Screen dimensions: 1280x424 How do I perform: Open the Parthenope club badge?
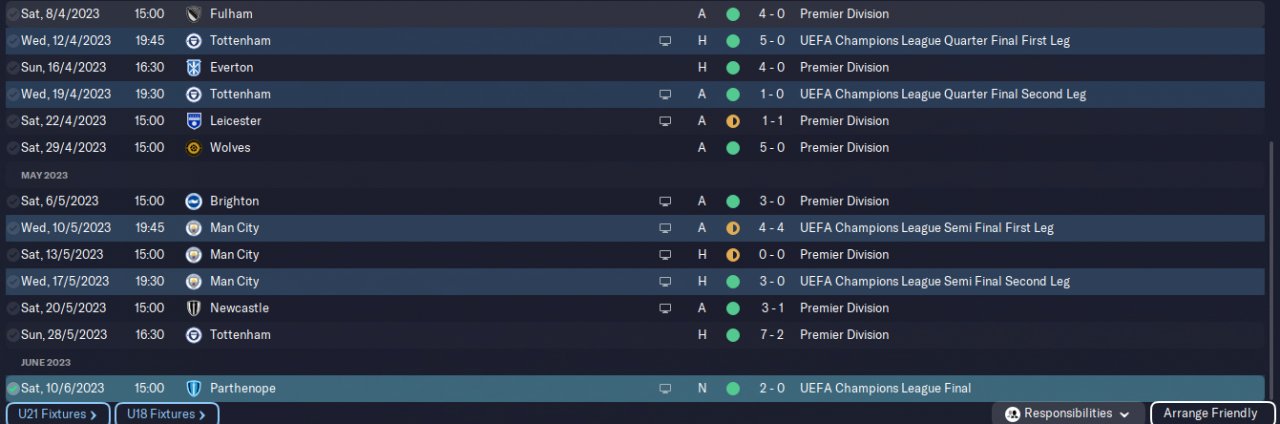[x=194, y=388]
